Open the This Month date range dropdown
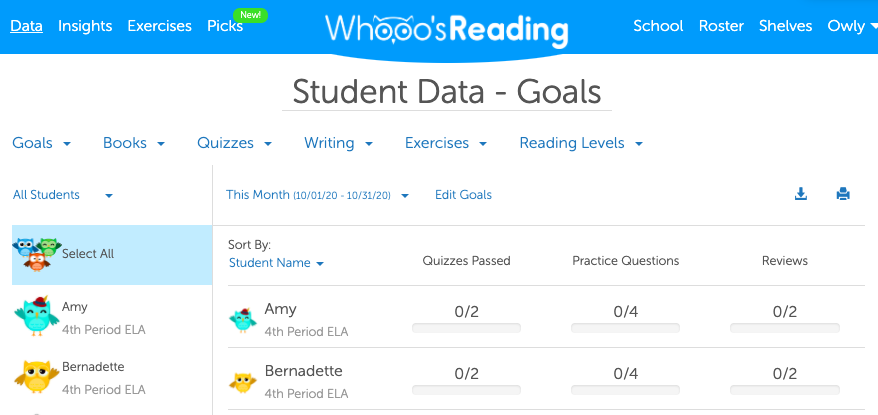This screenshot has width=878, height=415. [x=317, y=195]
